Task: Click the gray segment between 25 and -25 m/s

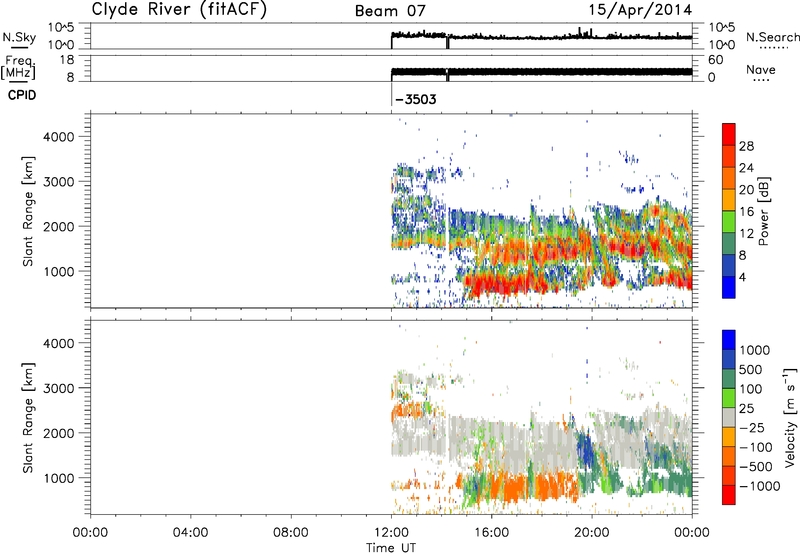Action: coord(729,418)
